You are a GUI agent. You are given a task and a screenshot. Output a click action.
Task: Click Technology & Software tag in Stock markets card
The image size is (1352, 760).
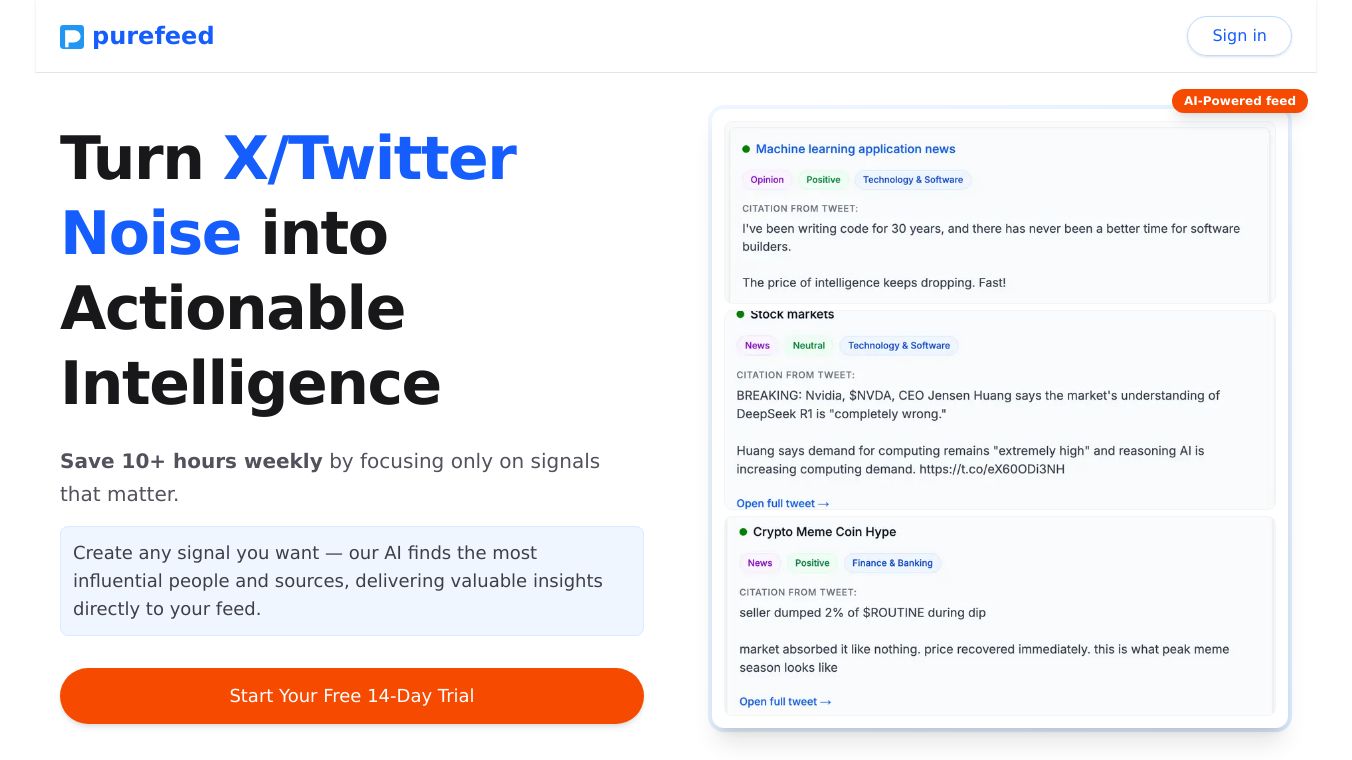[x=899, y=346]
